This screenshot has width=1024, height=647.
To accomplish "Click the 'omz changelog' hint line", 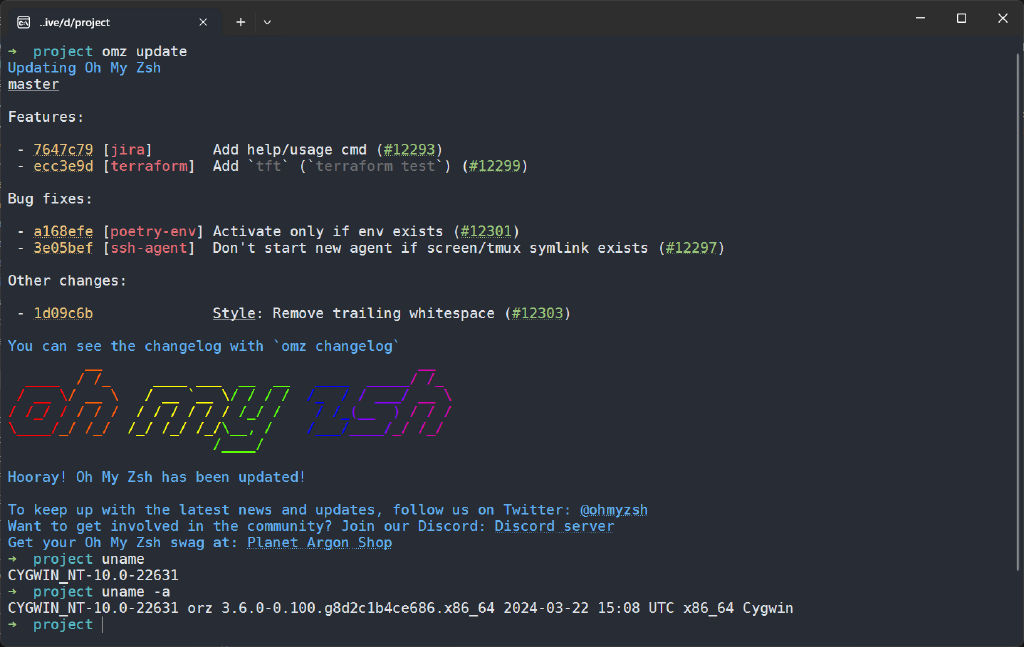I will [x=203, y=346].
